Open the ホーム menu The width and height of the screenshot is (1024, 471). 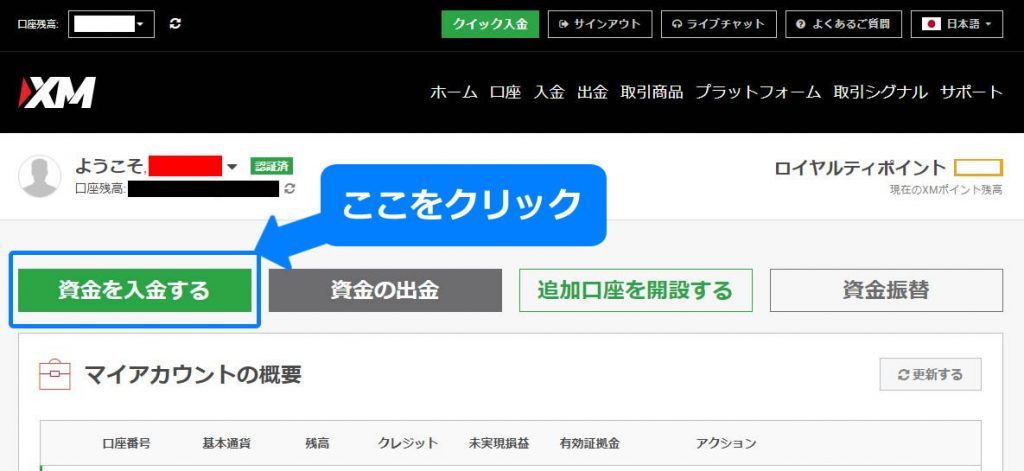point(453,92)
